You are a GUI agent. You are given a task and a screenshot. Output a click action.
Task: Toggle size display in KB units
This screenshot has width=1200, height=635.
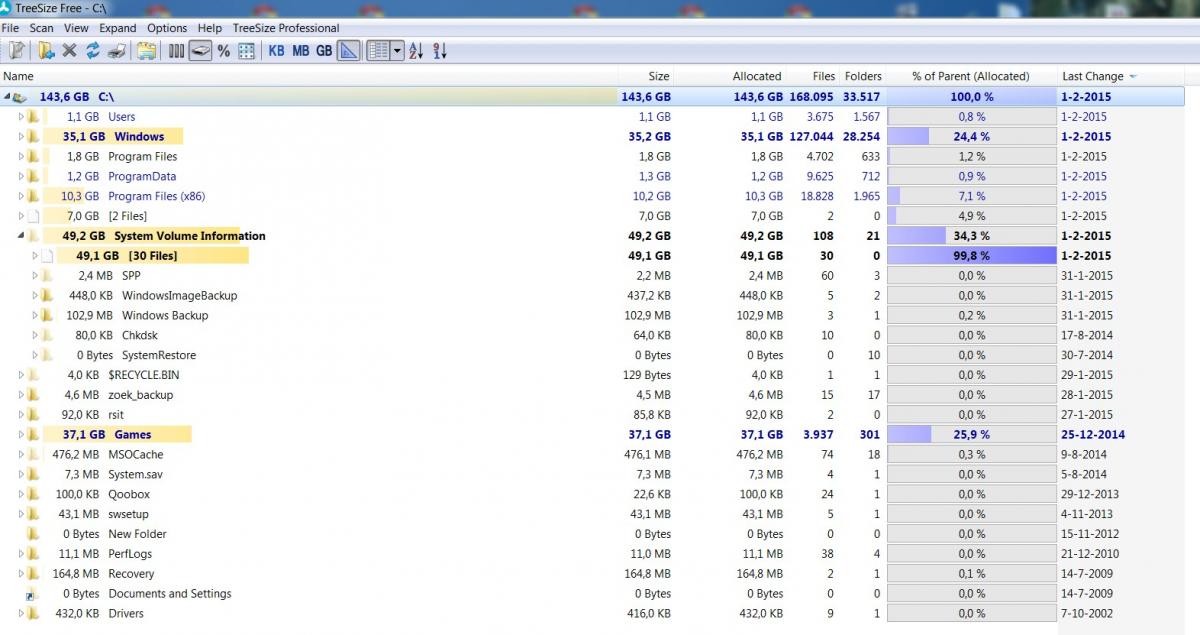pyautogui.click(x=276, y=51)
